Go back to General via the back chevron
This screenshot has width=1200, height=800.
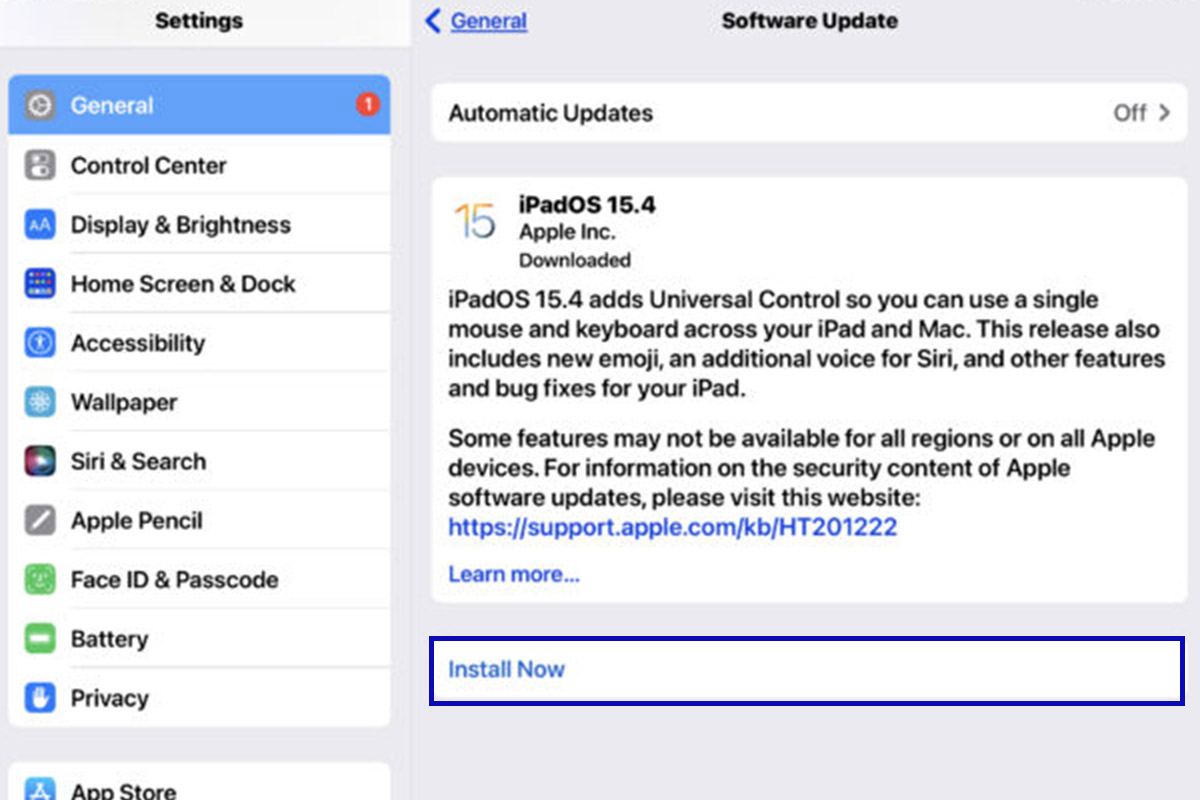[432, 20]
